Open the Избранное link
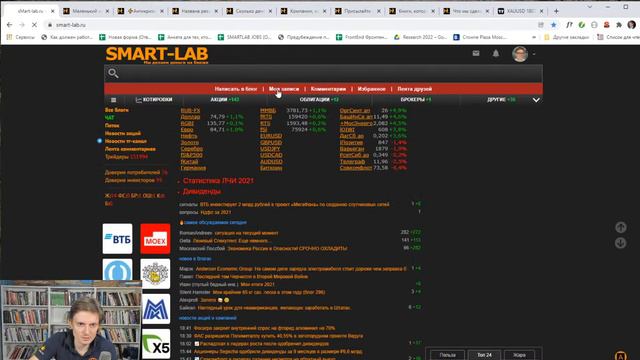Viewport: 640px width, 360px height. (x=371, y=89)
